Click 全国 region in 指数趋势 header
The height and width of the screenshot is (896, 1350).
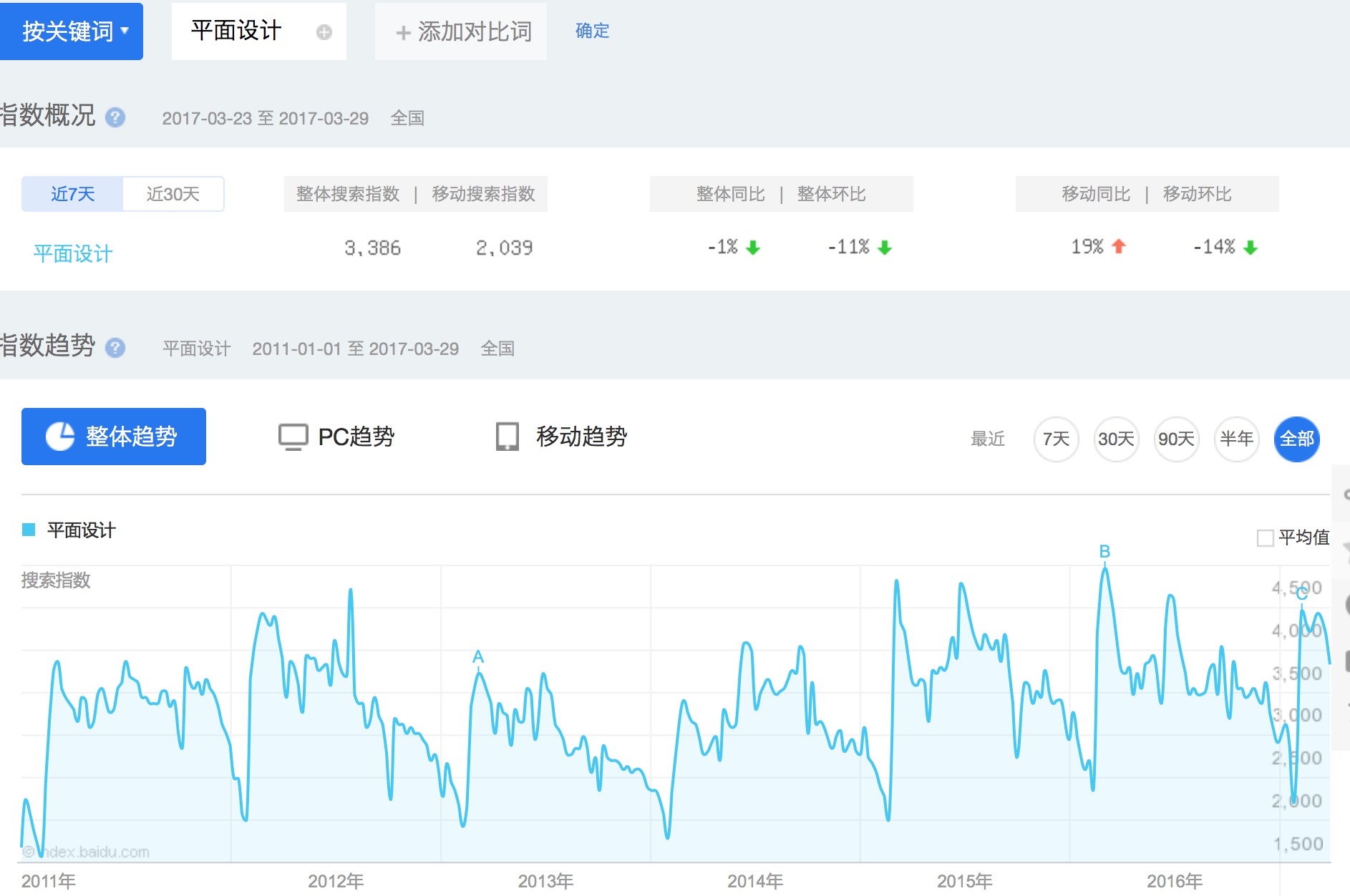point(497,349)
